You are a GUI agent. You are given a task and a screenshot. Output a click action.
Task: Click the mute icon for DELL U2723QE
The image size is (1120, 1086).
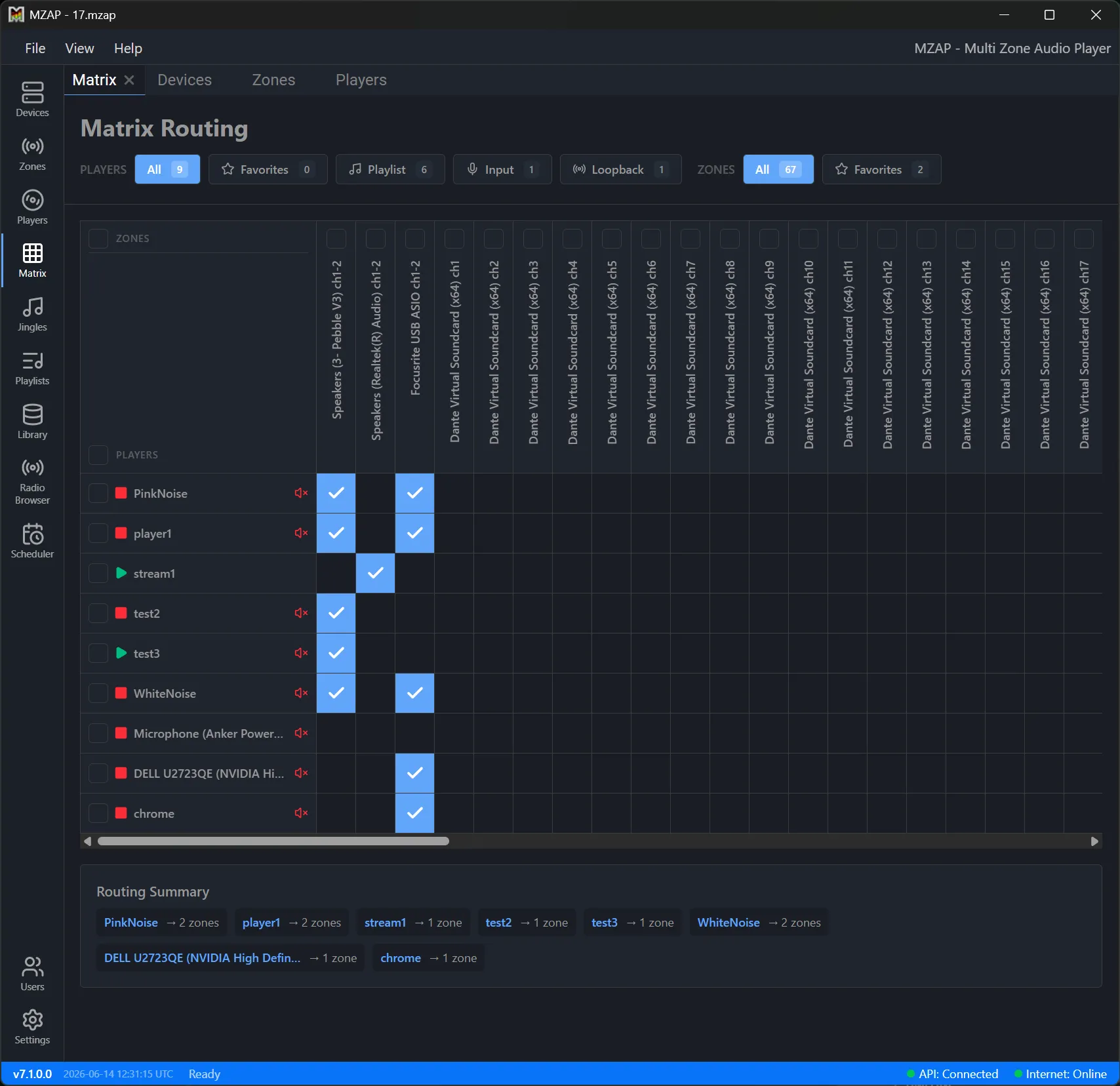tap(301, 773)
